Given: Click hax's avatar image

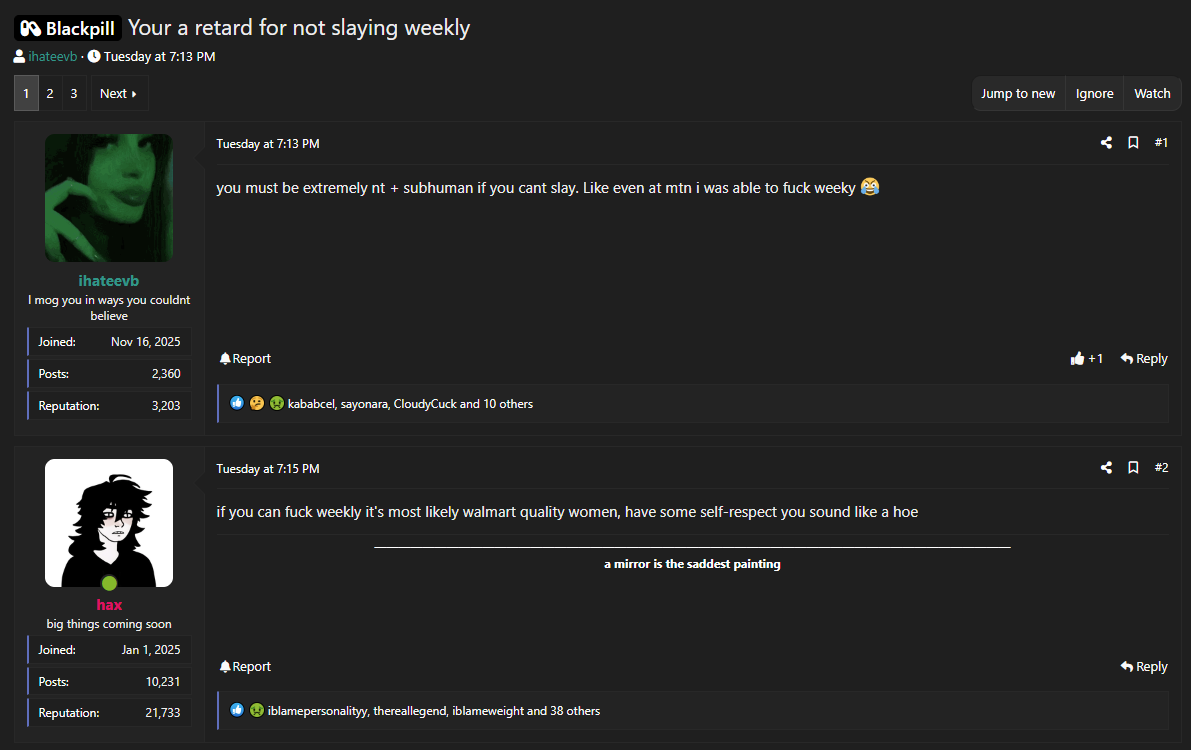Looking at the screenshot, I should [108, 523].
